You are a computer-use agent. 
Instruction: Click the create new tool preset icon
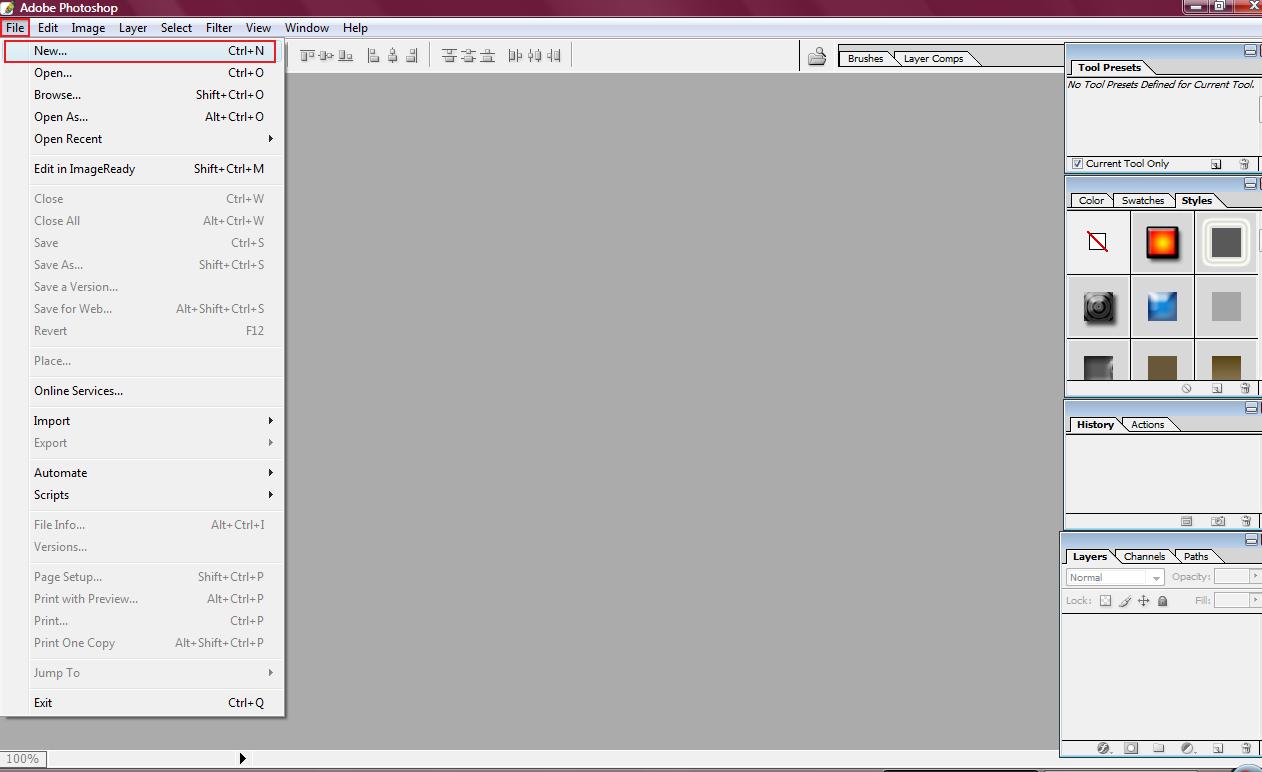pos(1216,164)
